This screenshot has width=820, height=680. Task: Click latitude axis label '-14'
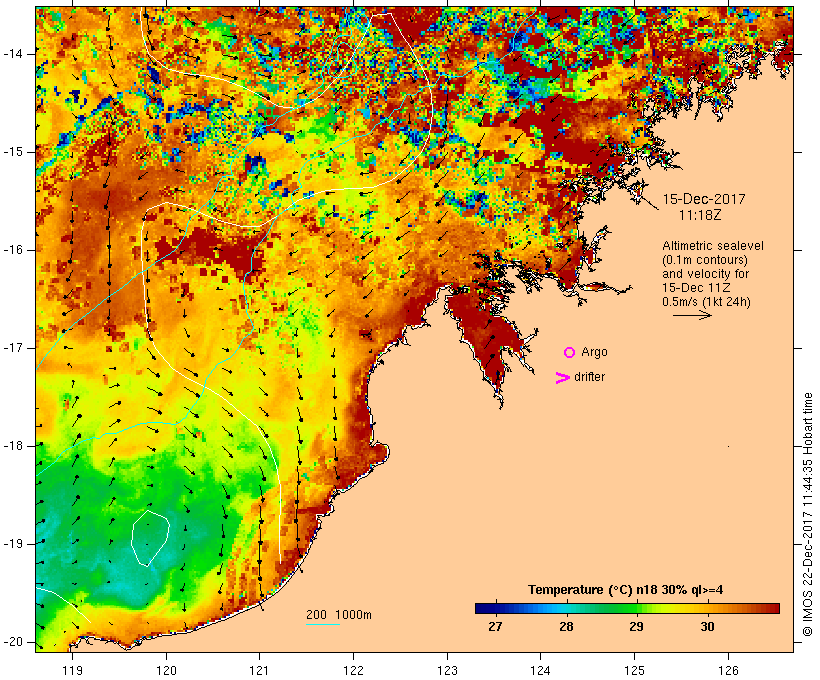click(13, 53)
